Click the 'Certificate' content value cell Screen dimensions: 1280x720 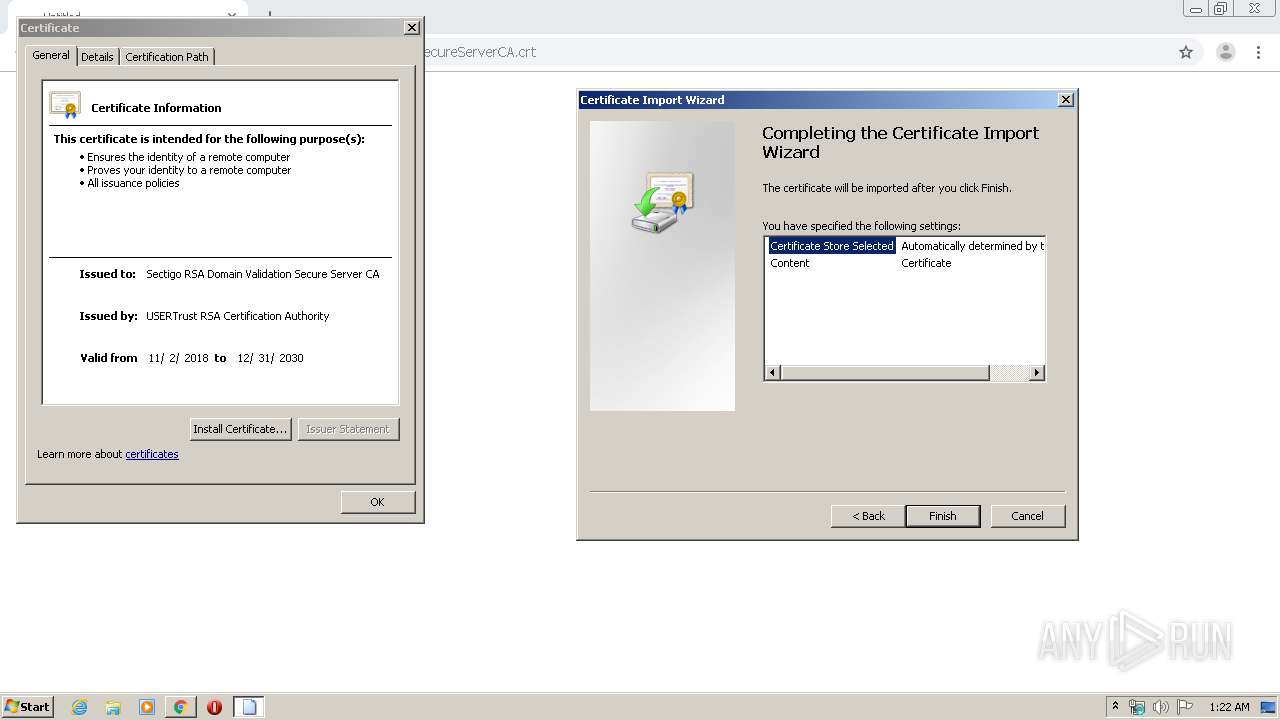pyautogui.click(x=926, y=263)
